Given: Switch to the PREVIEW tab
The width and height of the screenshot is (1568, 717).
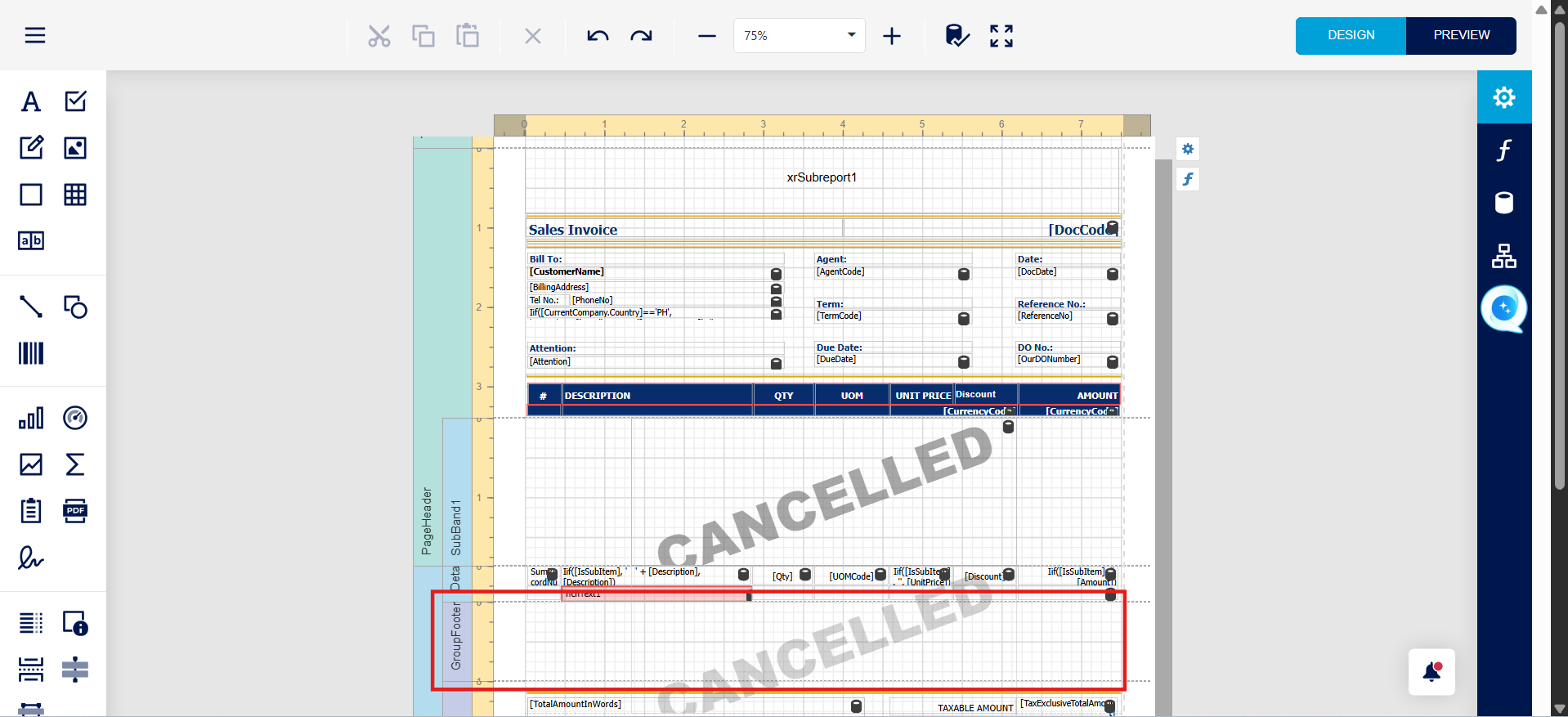Looking at the screenshot, I should click(x=1461, y=35).
